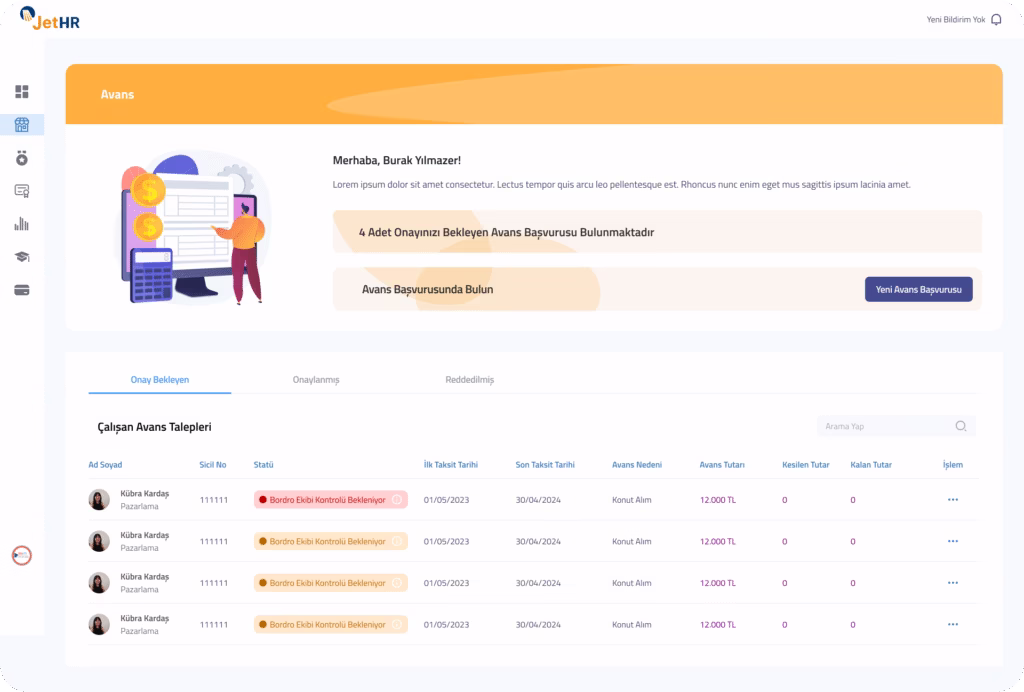1024x692 pixels.
Task: Open the three-dot menu for first row
Action: pos(953,499)
